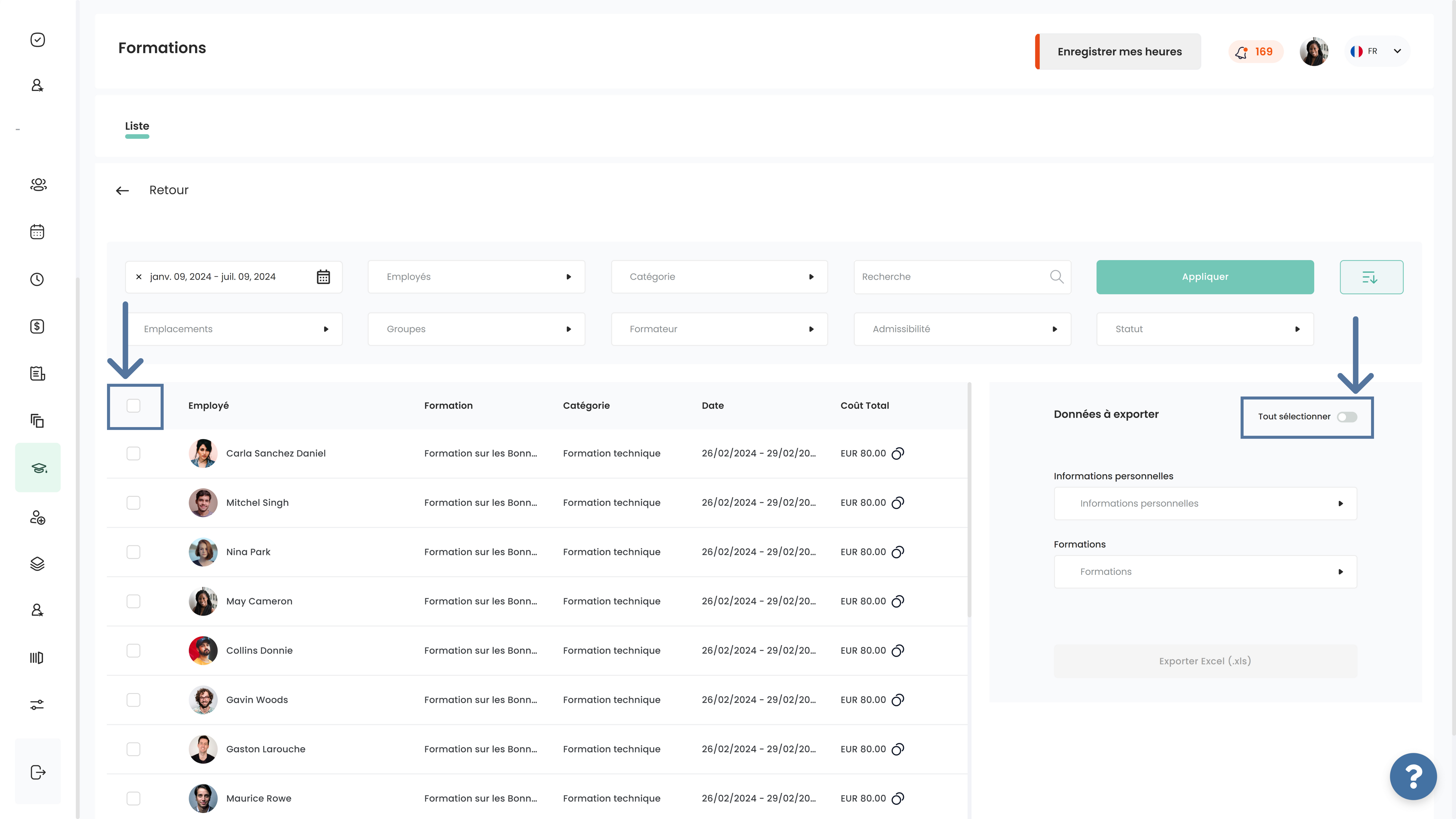Click cost detail icon for Mitchel Singh
The width and height of the screenshot is (1456, 819).
(x=898, y=503)
